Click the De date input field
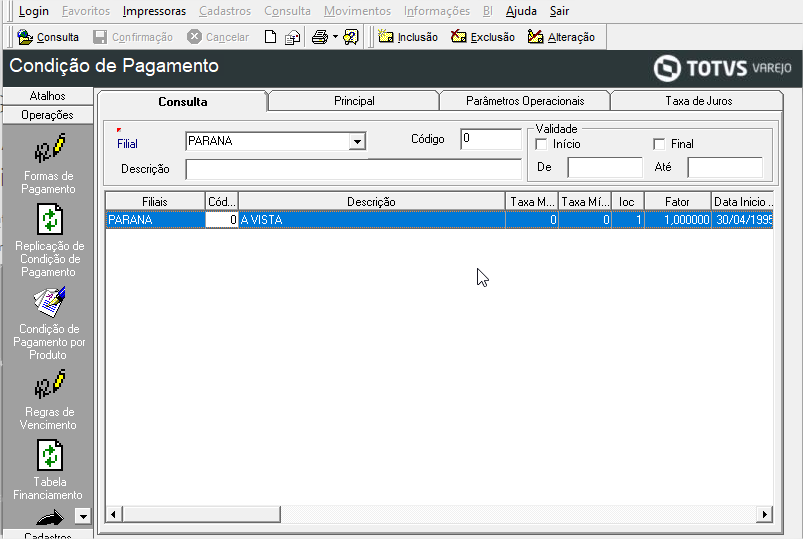Screen dimensions: 803x539 pyautogui.click(x=605, y=168)
